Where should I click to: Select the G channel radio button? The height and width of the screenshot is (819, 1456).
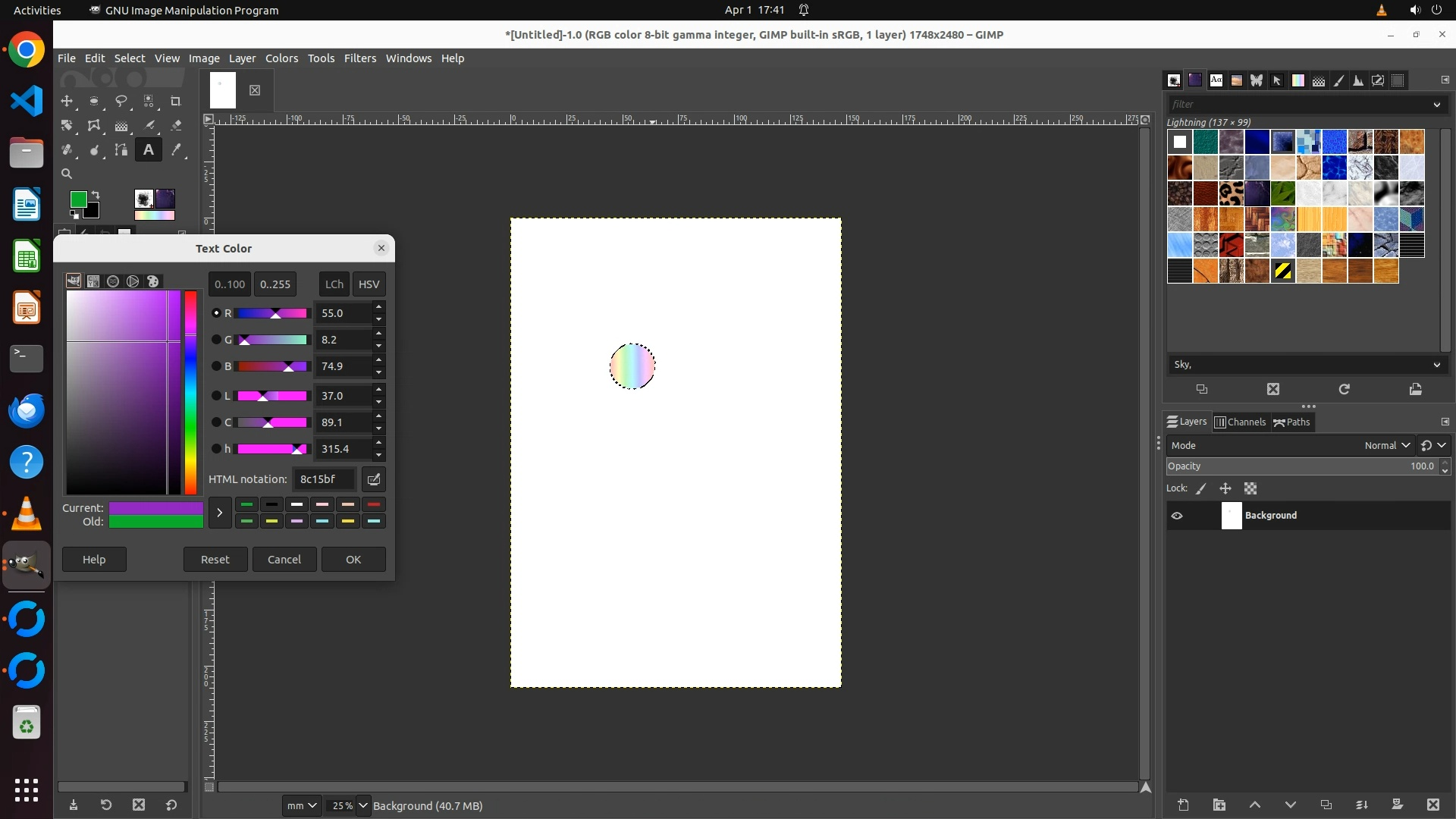(216, 340)
